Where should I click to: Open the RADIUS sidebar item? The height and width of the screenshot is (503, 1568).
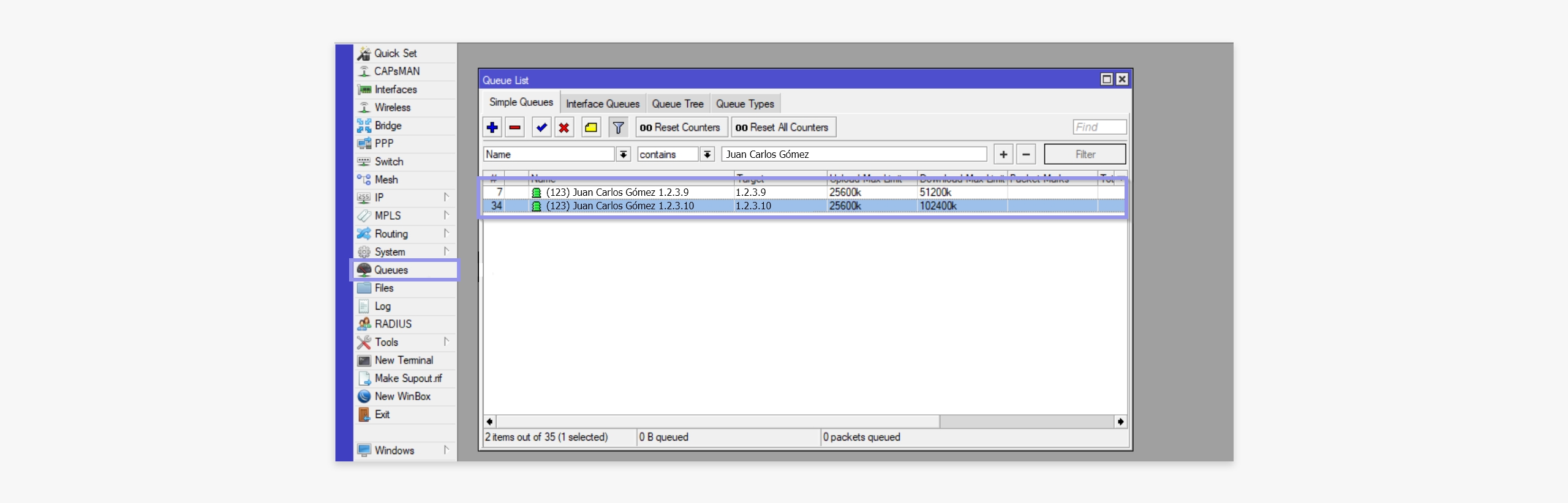tap(393, 324)
